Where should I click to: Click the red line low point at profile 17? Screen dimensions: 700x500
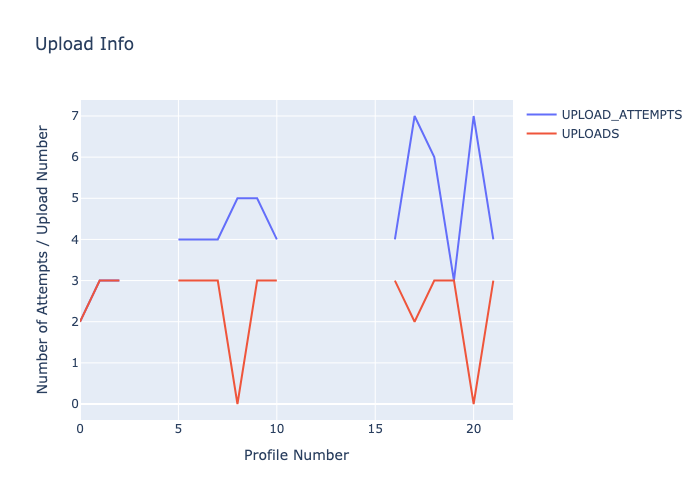point(414,321)
